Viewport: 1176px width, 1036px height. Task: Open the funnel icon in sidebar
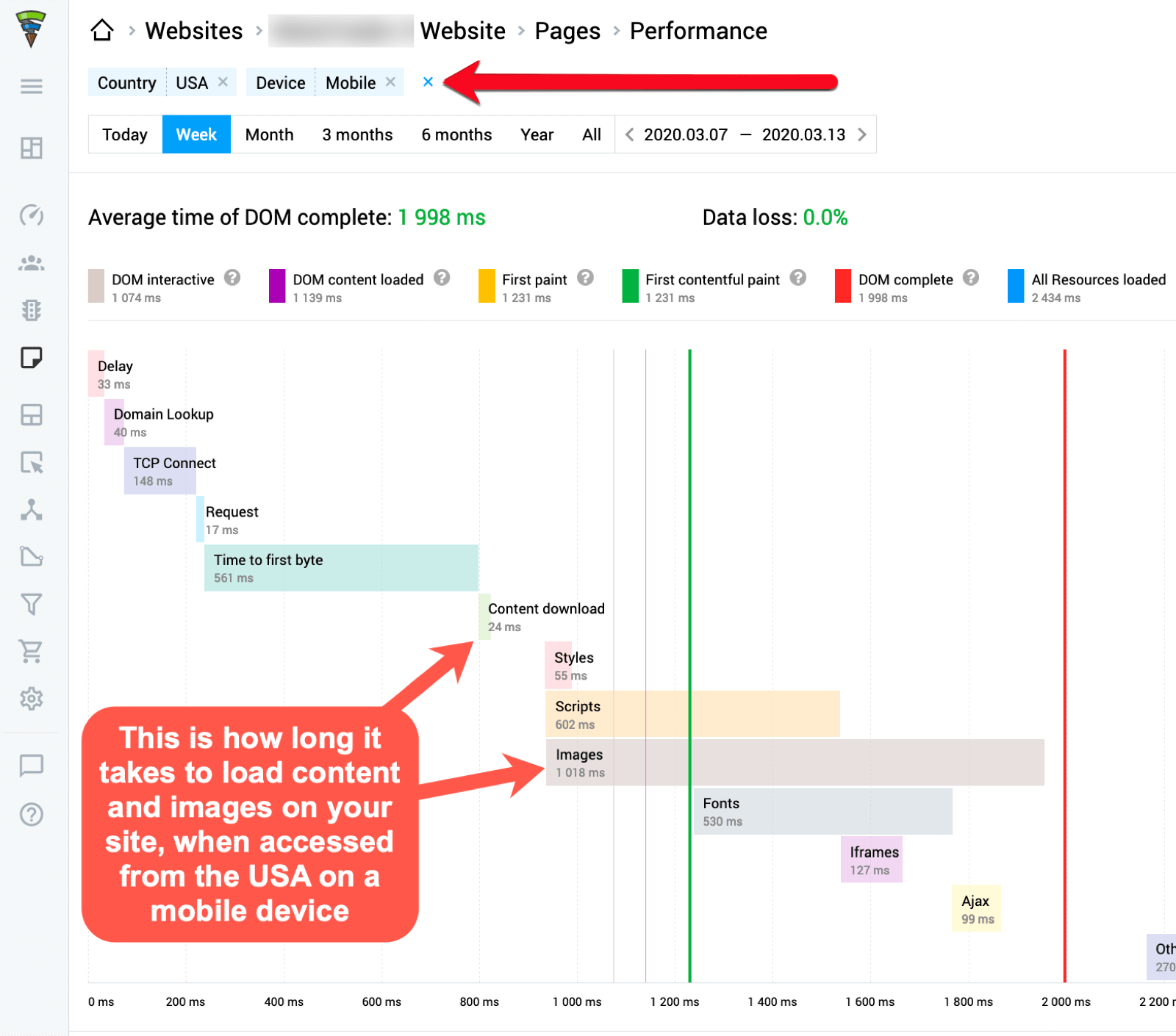pyautogui.click(x=31, y=604)
